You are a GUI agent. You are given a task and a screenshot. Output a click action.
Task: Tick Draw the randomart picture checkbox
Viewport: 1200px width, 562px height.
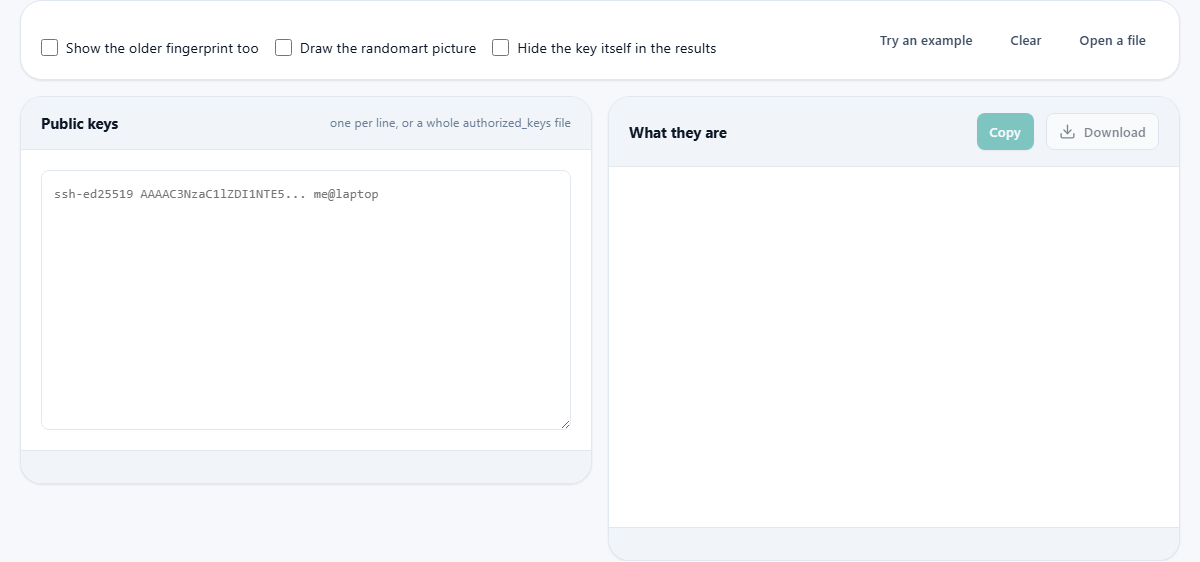pyautogui.click(x=283, y=48)
